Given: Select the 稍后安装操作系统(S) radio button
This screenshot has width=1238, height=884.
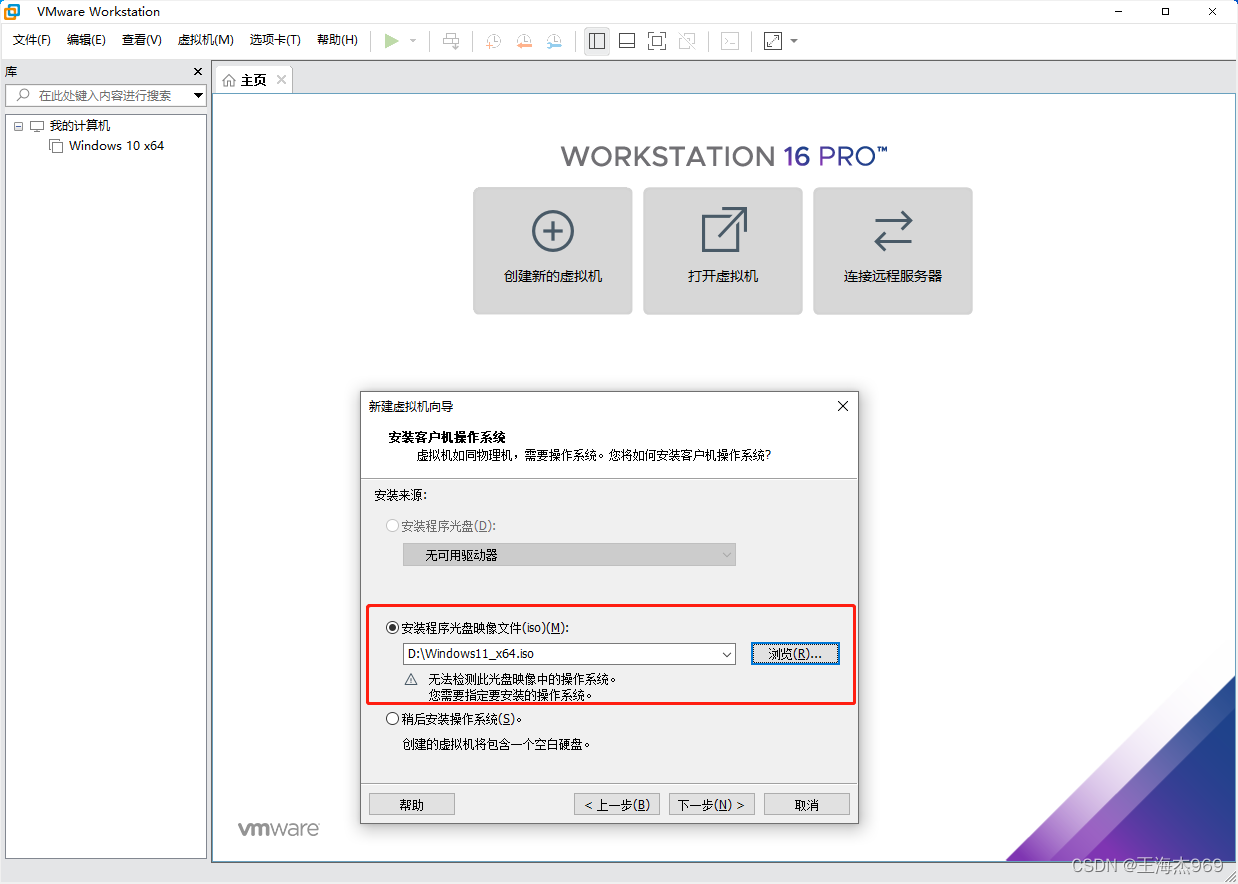Looking at the screenshot, I should coord(392,719).
